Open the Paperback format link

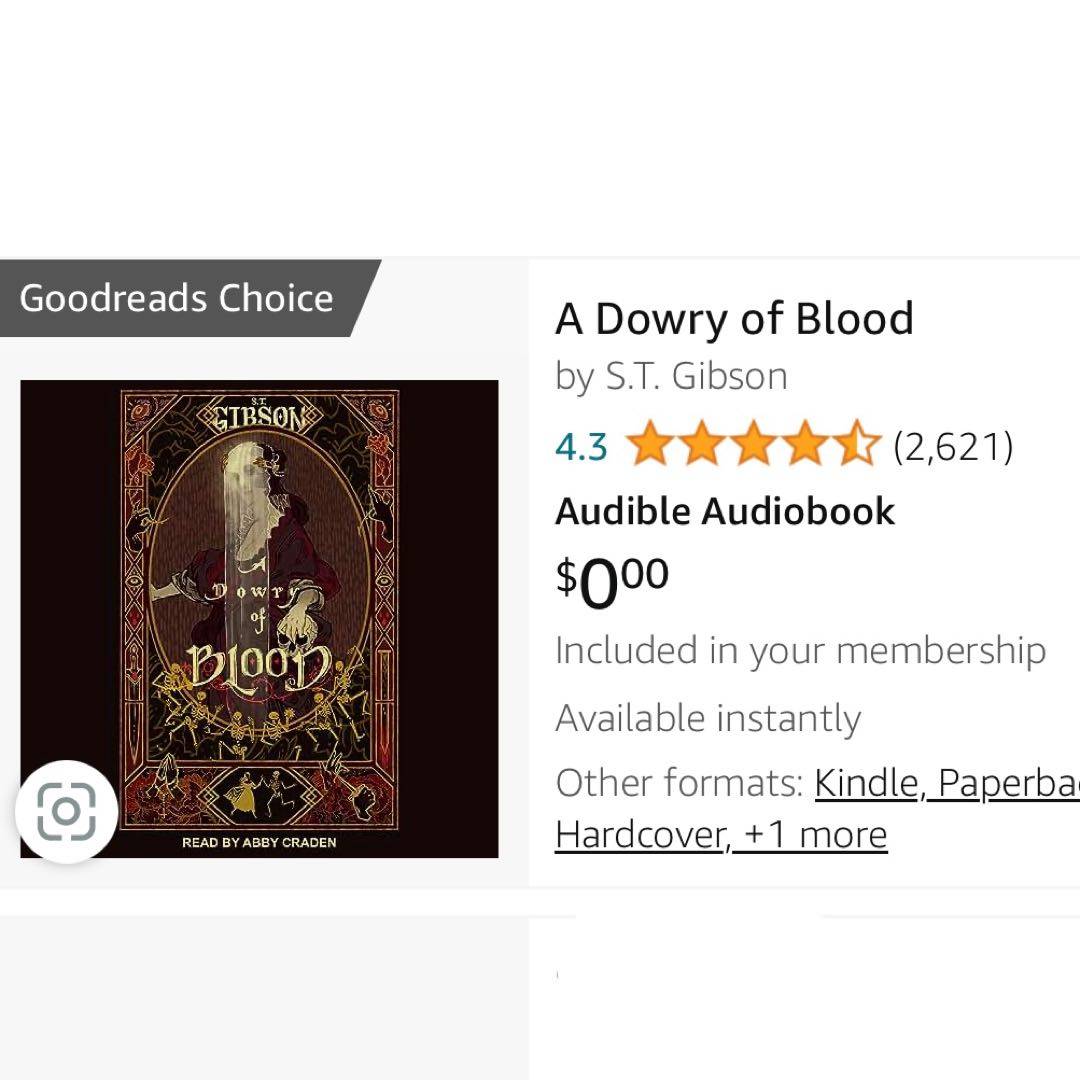click(x=1010, y=784)
